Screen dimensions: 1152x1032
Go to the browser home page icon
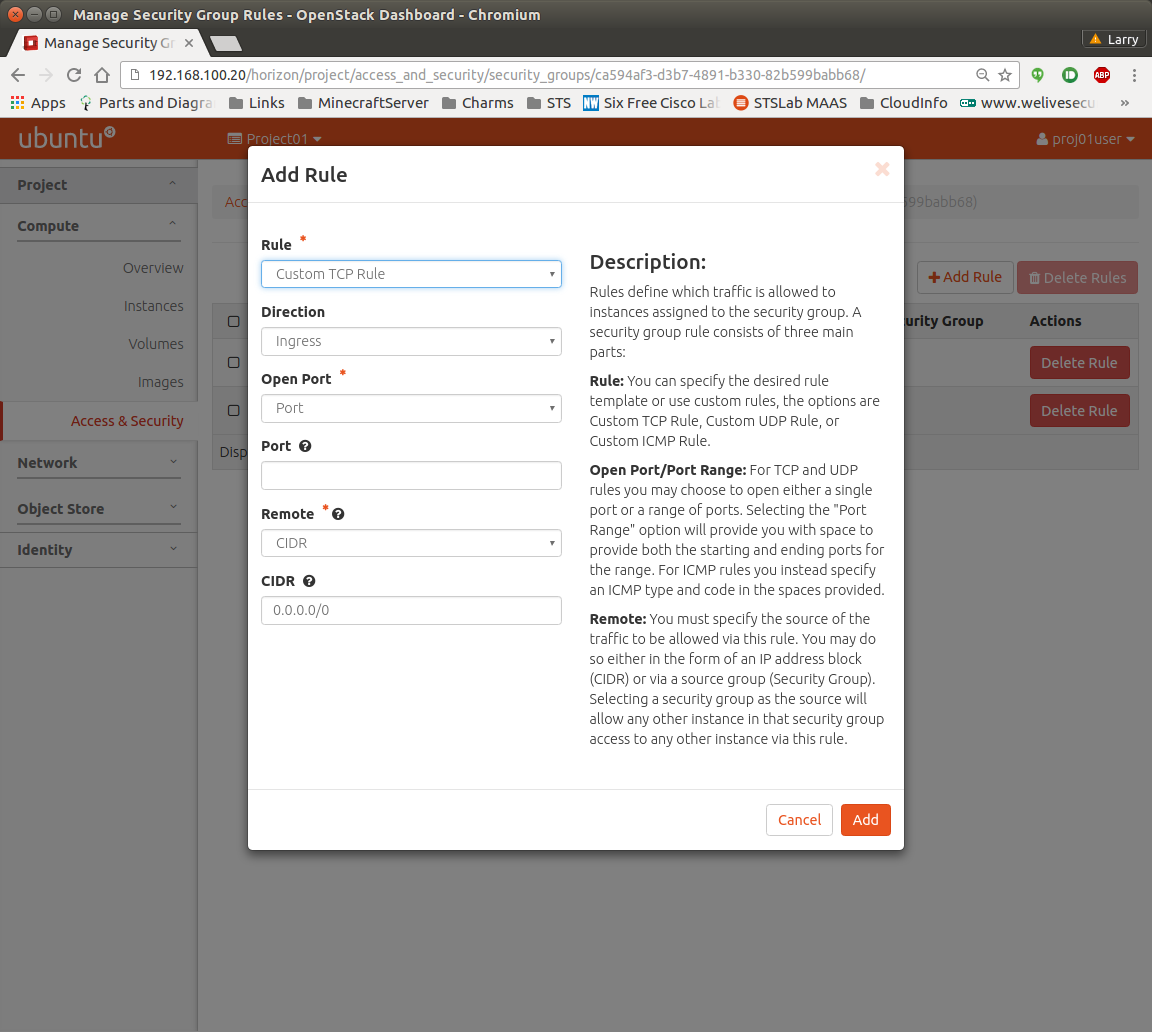pos(101,75)
